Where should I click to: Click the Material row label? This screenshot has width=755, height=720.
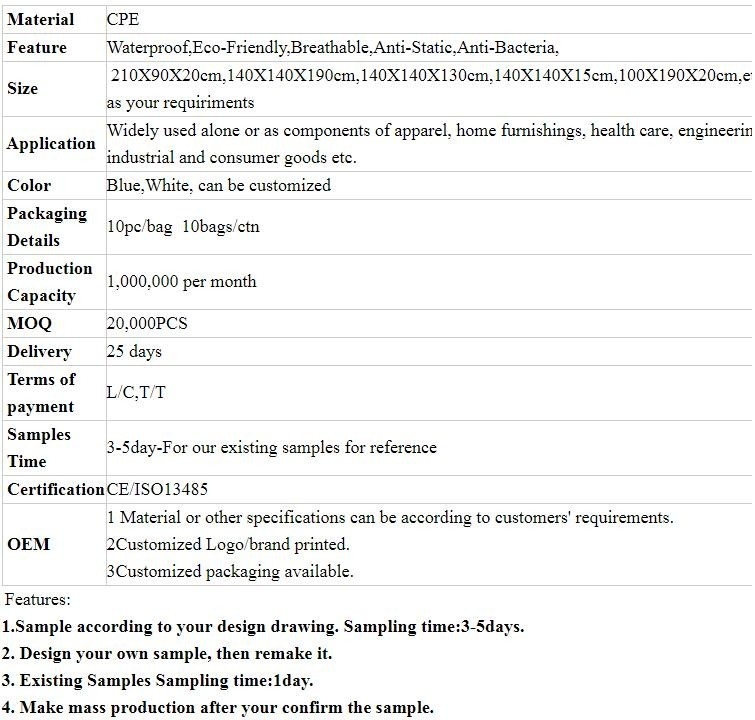[x=40, y=20]
